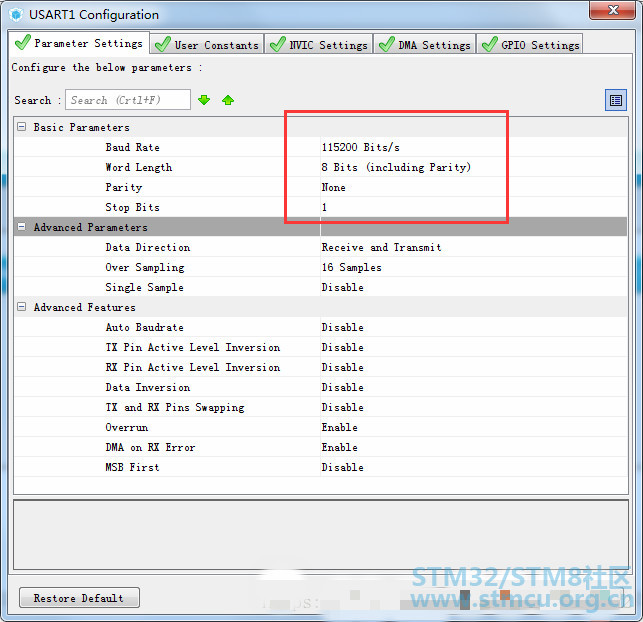This screenshot has height=622, width=643.
Task: Open the Data Inversion Disable value
Action: click(x=342, y=387)
